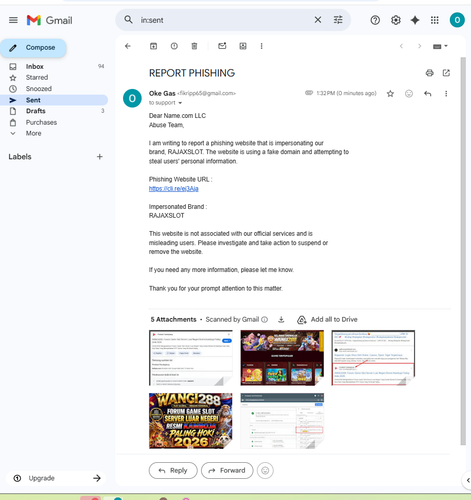The image size is (471, 500).
Task: Open the email in a new window
Action: click(x=446, y=73)
